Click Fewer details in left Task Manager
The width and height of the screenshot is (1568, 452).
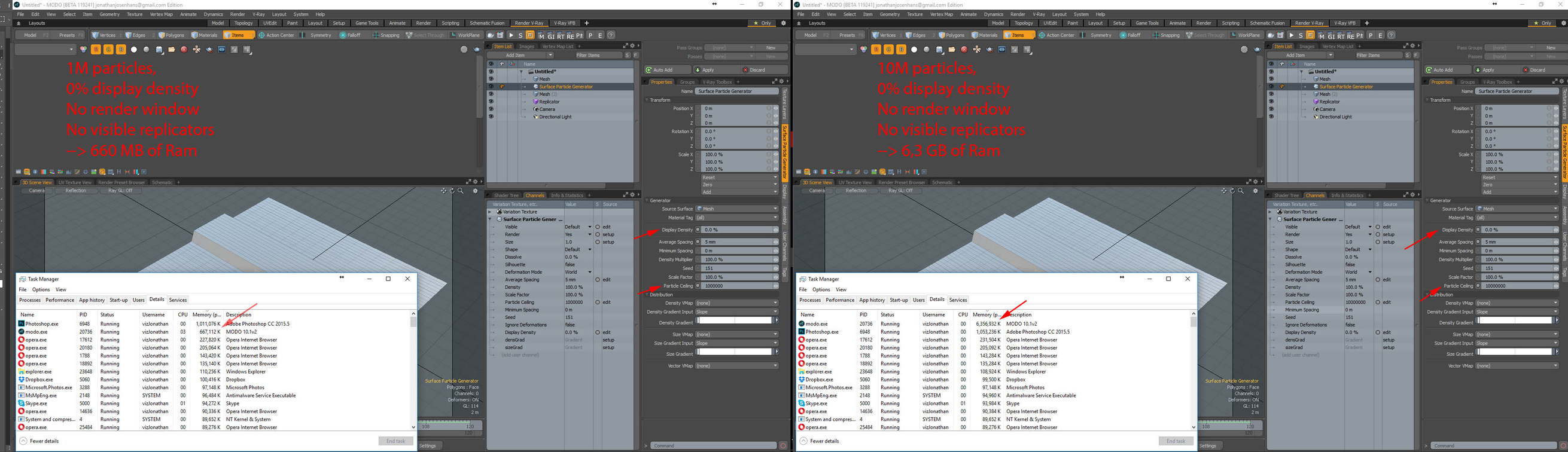(x=39, y=441)
